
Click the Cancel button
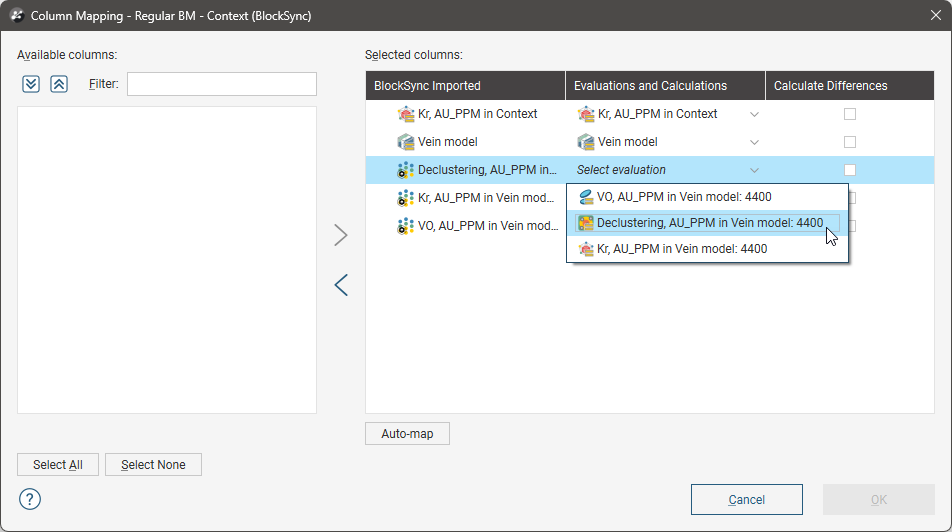(746, 499)
